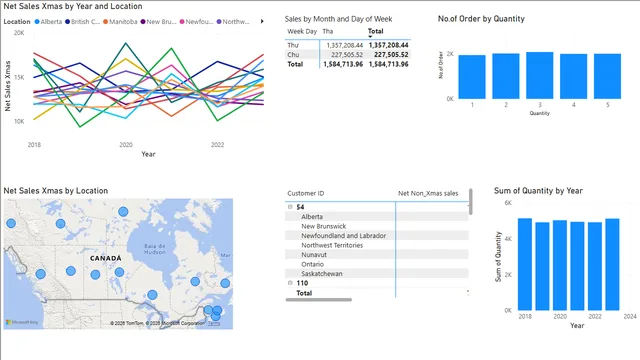Viewport: 640px width, 360px height.
Task: Select the Northwest Territories row
Action: (376, 245)
